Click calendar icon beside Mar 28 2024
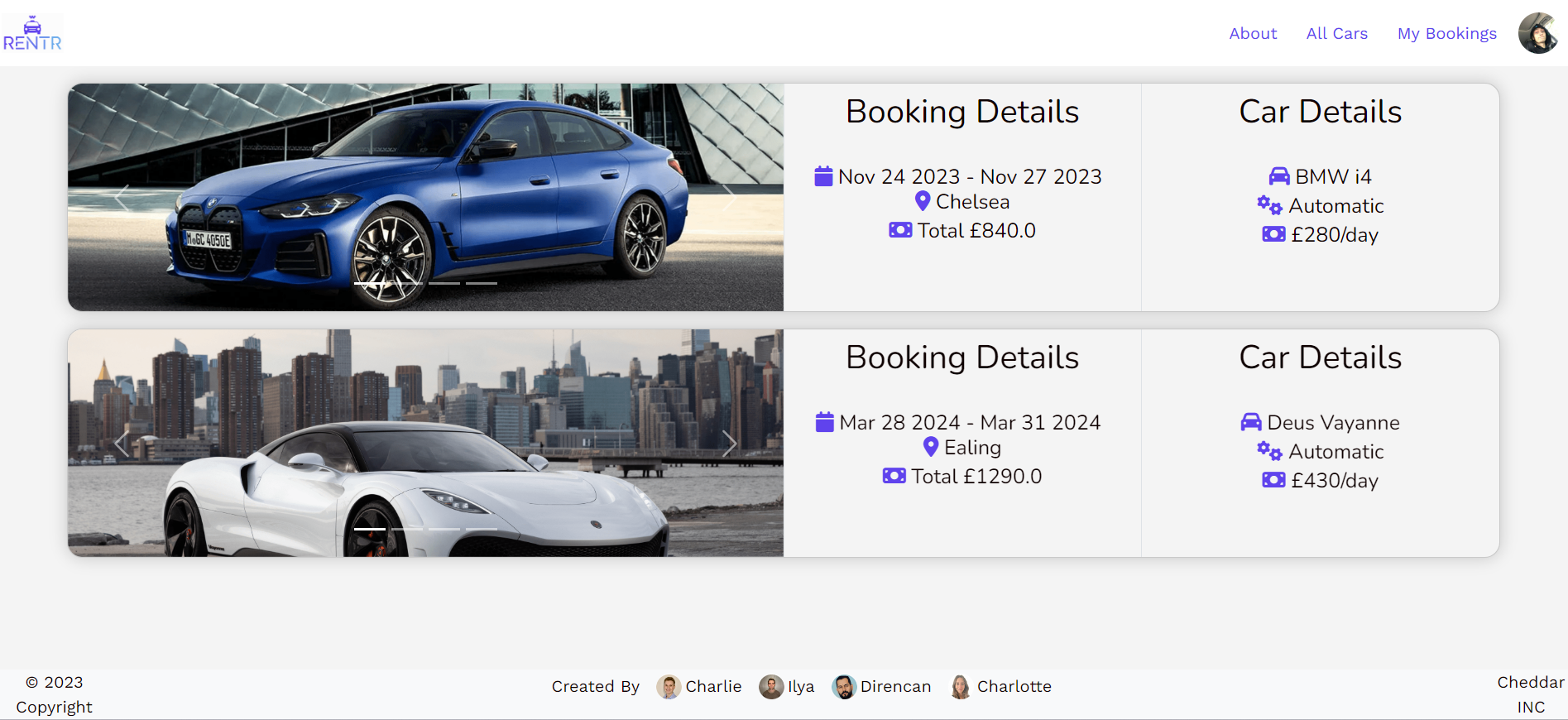The width and height of the screenshot is (1568, 720). pyautogui.click(x=825, y=422)
